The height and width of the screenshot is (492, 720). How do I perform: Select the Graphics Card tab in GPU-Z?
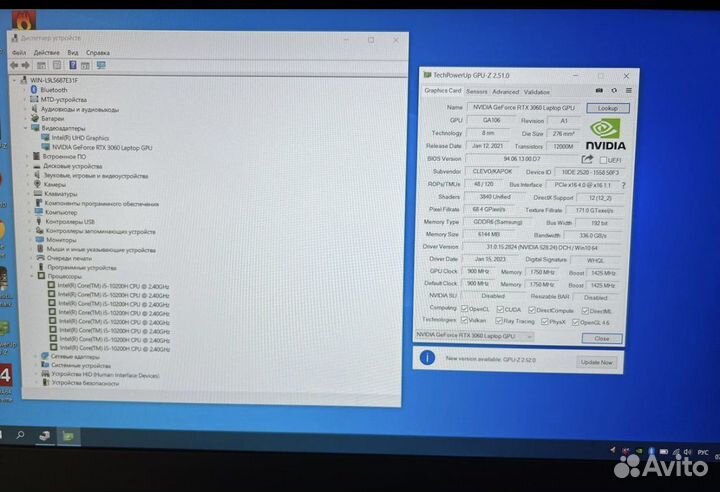tap(443, 90)
